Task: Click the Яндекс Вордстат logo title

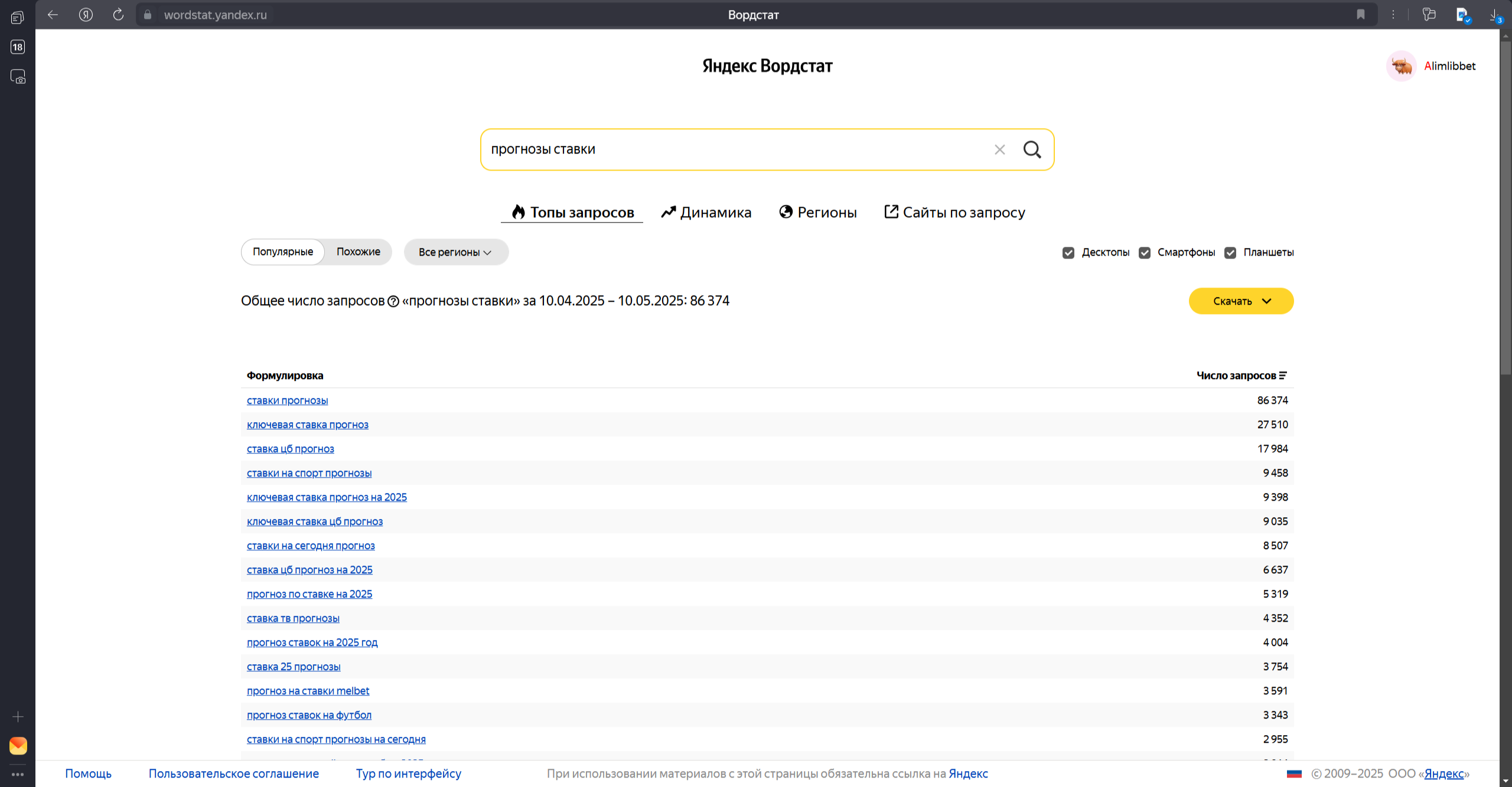Action: point(767,66)
